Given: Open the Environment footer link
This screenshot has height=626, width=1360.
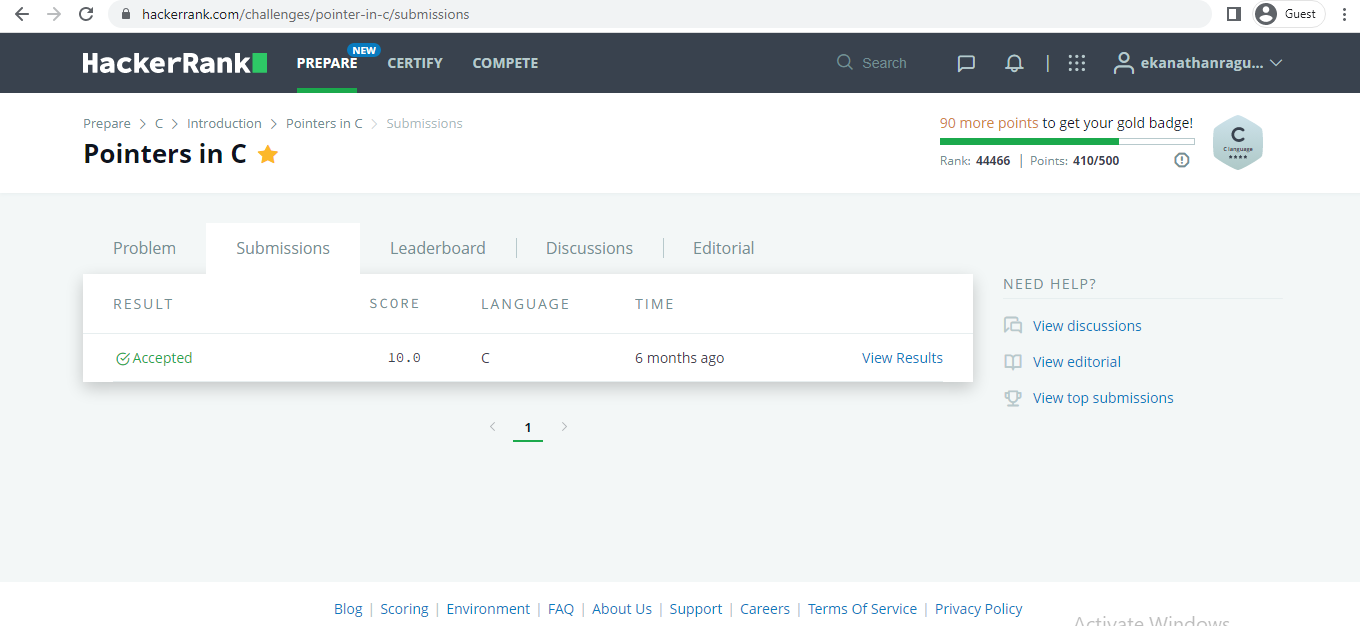Looking at the screenshot, I should (x=488, y=609).
